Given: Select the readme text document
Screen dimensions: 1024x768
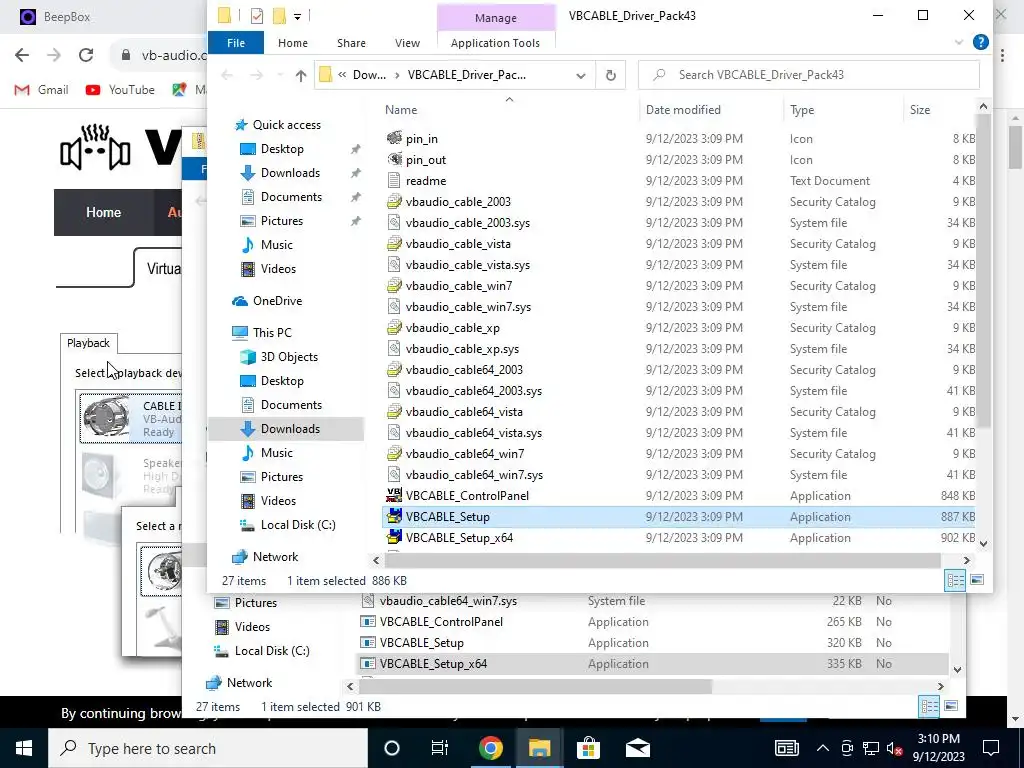Looking at the screenshot, I should point(426,181).
